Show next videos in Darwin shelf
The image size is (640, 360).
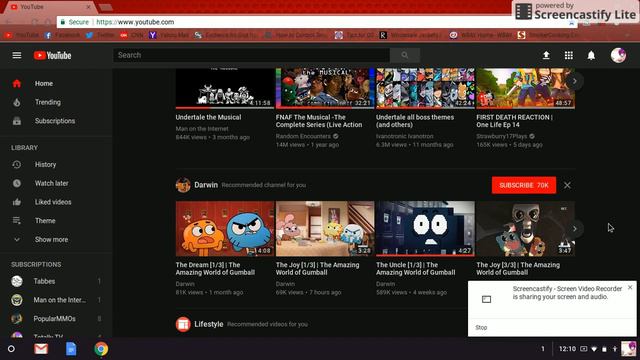pyautogui.click(x=574, y=229)
